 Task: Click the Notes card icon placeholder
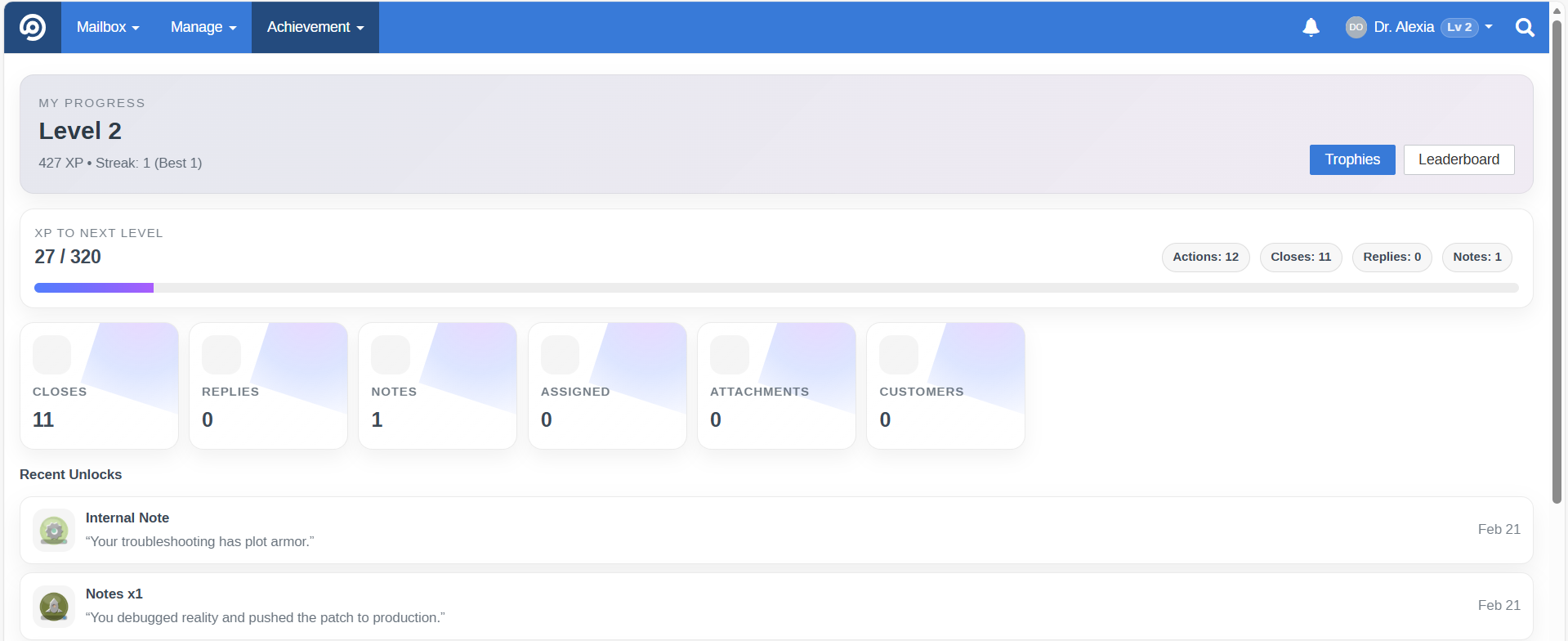[391, 355]
